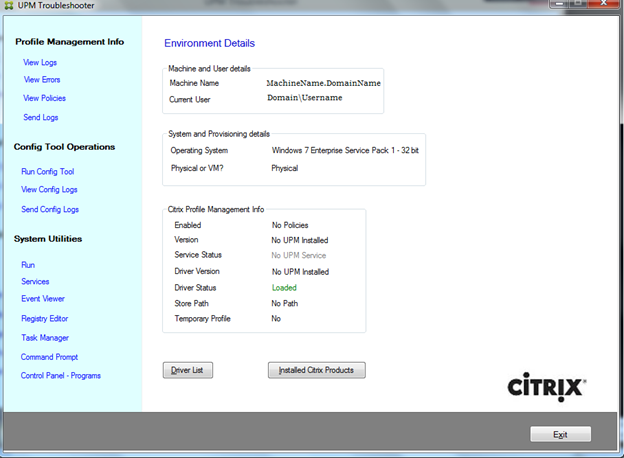Select Send Logs option

click(40, 118)
